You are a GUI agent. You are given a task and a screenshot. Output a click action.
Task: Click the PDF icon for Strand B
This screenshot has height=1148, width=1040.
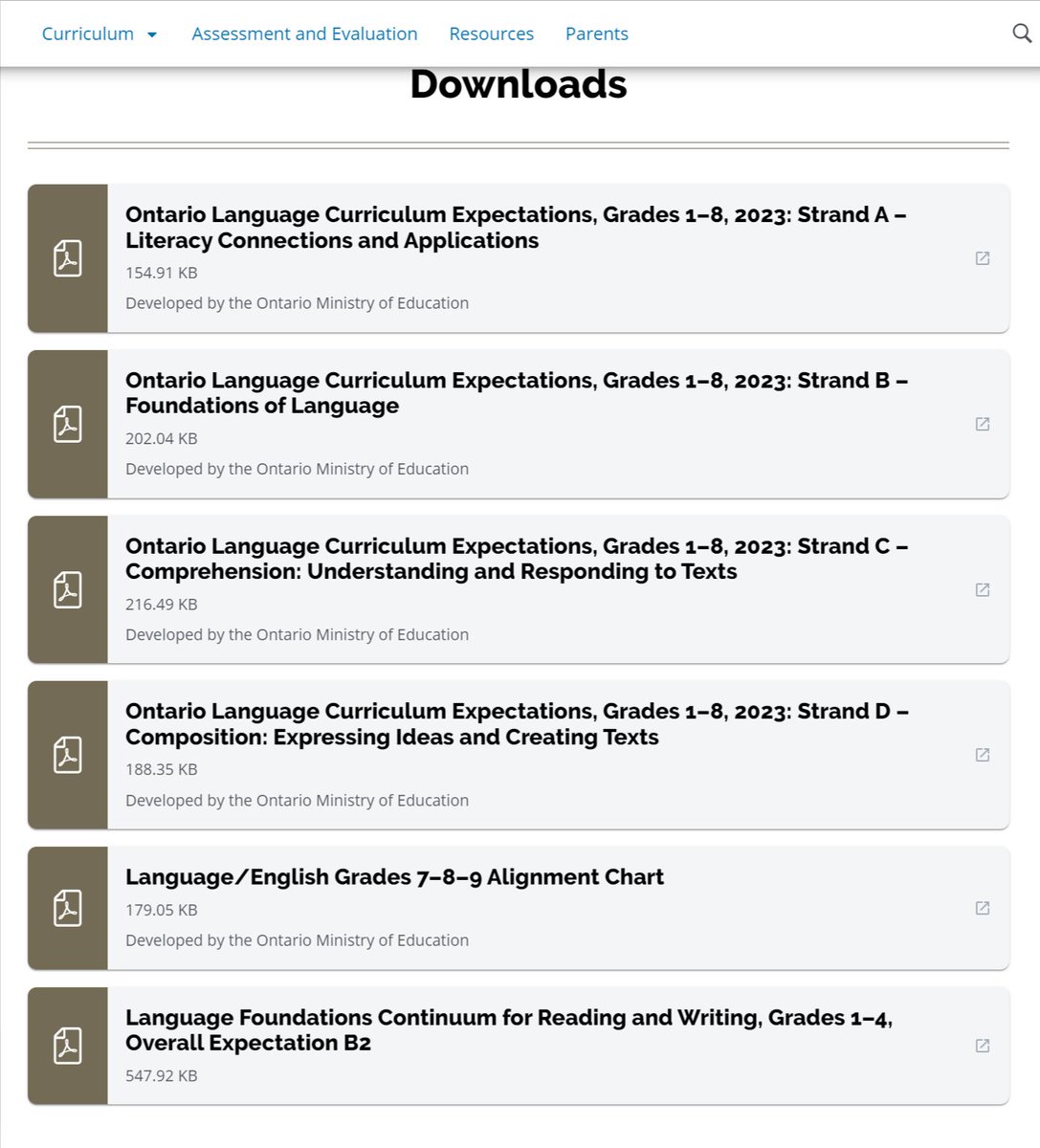(68, 424)
